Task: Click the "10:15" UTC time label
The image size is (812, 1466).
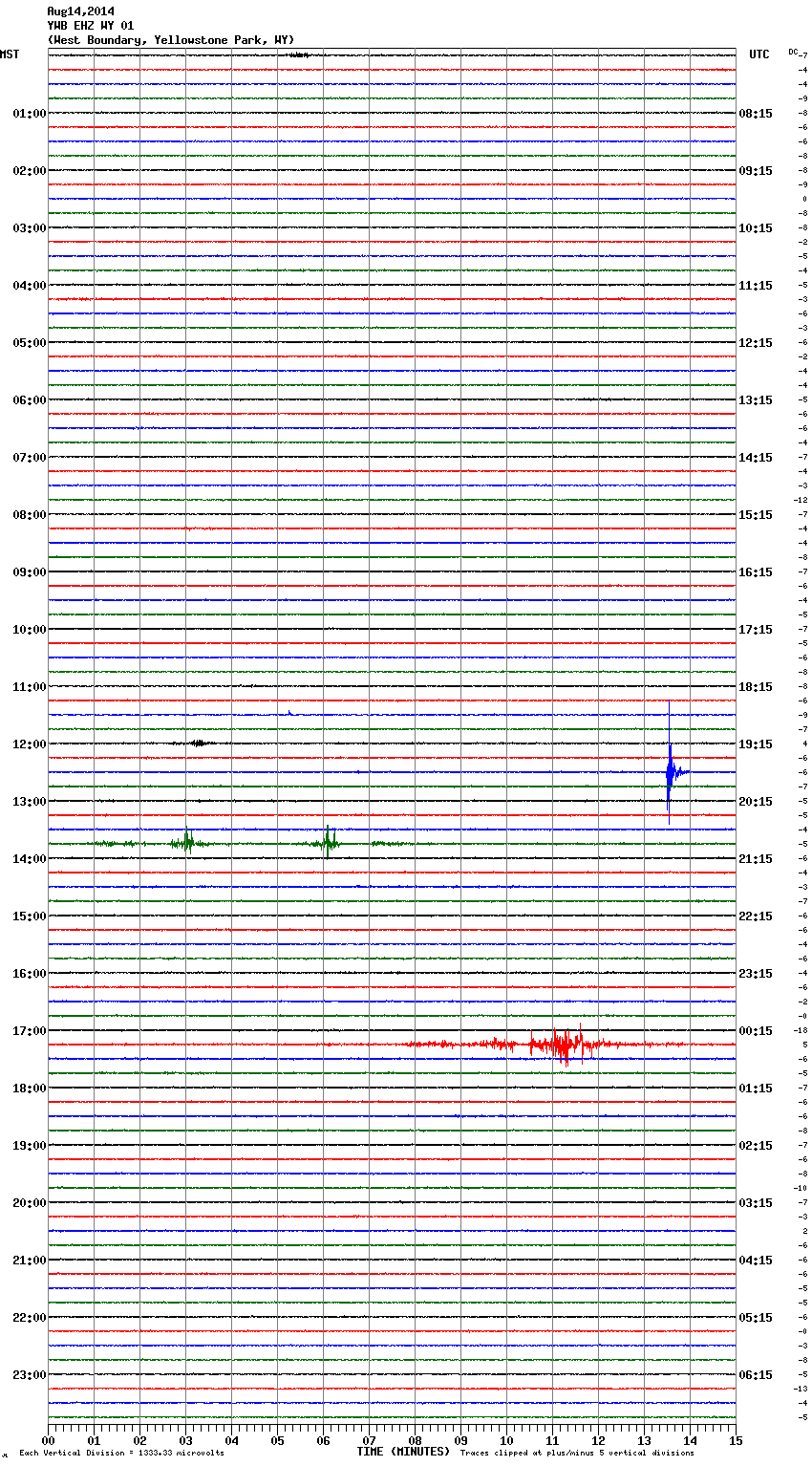Action: click(x=756, y=228)
